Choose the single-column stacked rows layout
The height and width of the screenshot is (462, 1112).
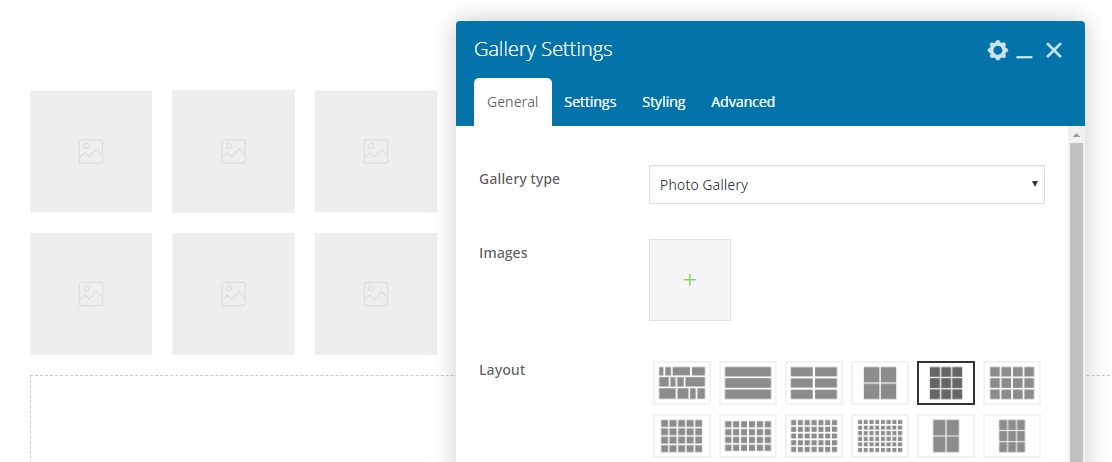click(x=747, y=382)
